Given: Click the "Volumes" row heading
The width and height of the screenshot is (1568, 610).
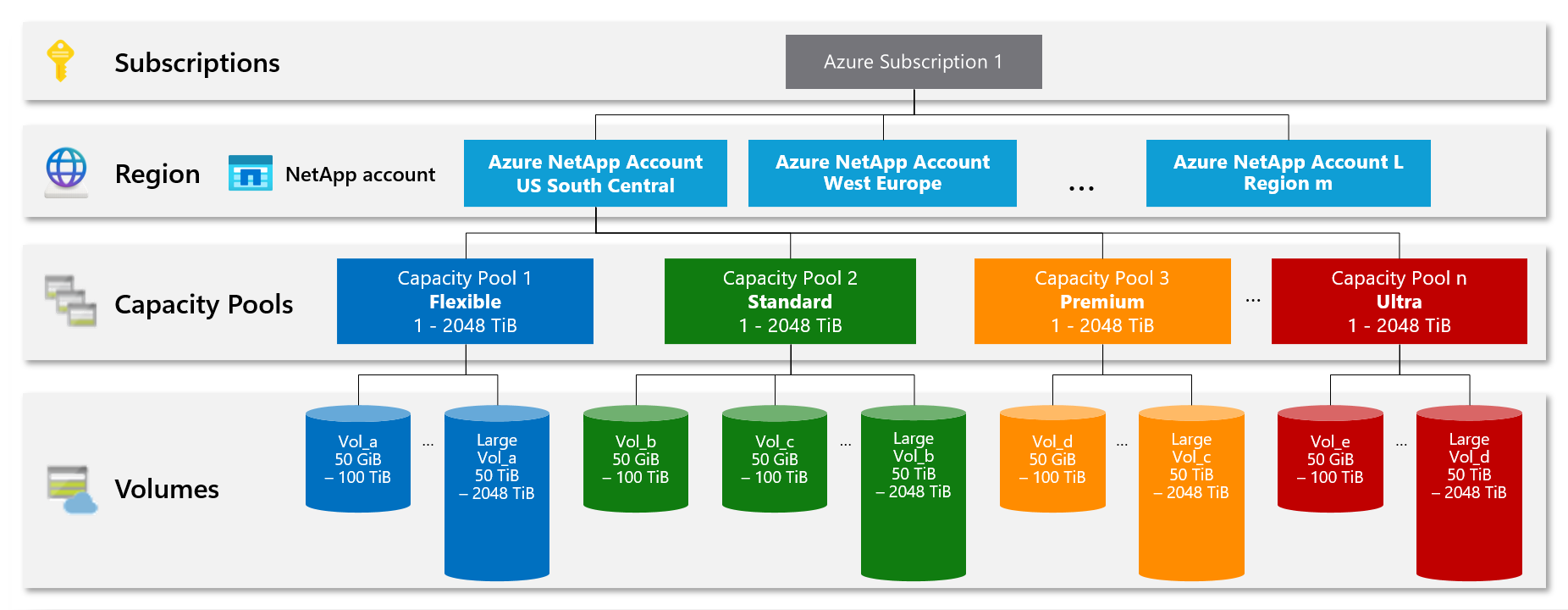Looking at the screenshot, I should [x=167, y=489].
